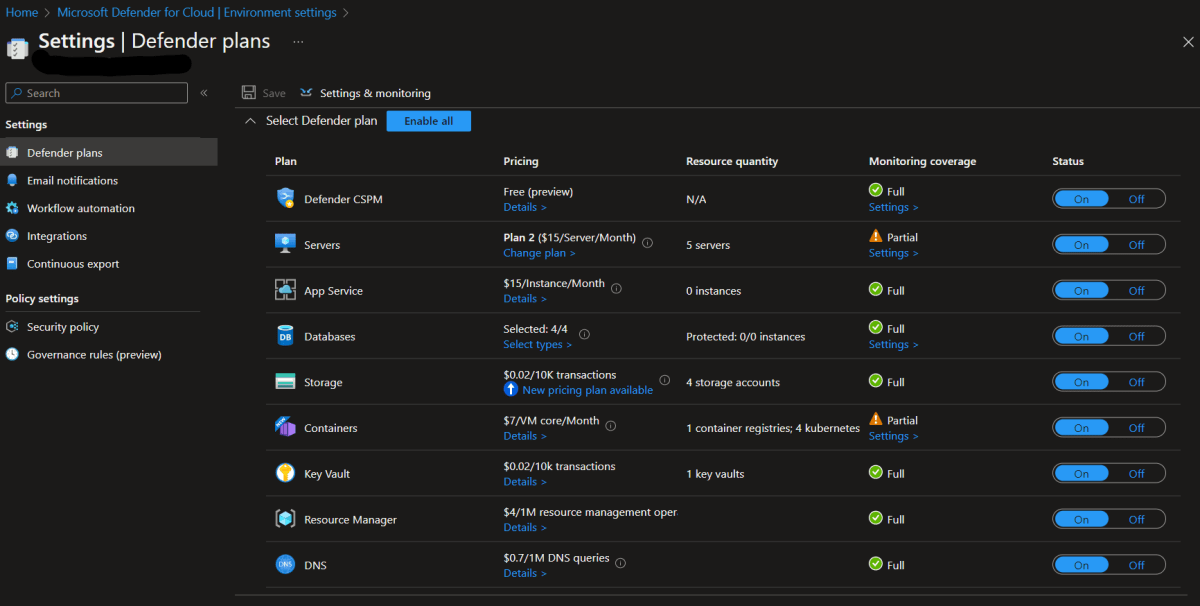This screenshot has width=1200, height=606.
Task: Open Settings link for Databases coverage
Action: click(x=893, y=345)
